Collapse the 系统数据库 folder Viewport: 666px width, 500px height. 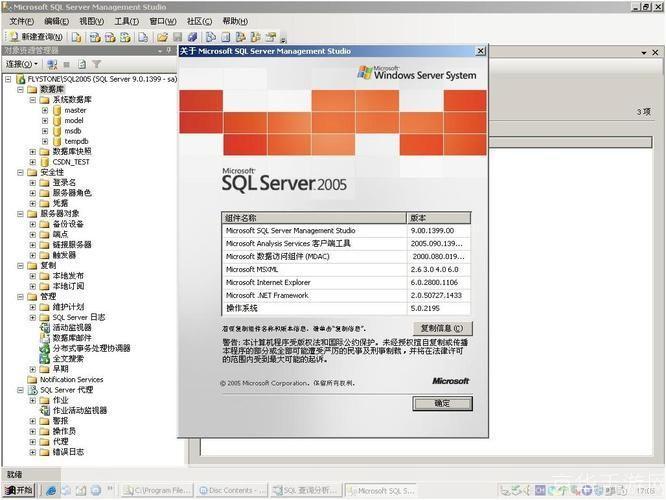pos(32,100)
